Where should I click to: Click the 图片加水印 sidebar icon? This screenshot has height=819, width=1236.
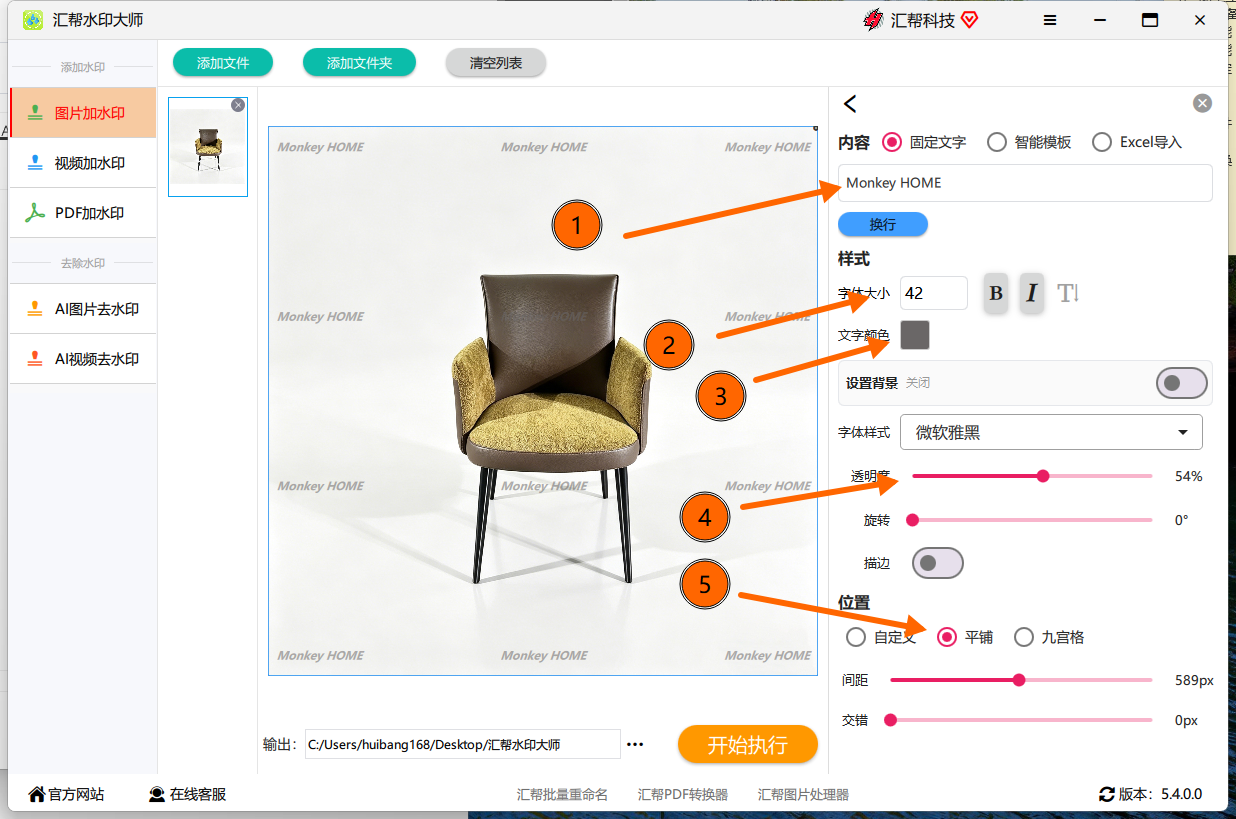tap(35, 113)
